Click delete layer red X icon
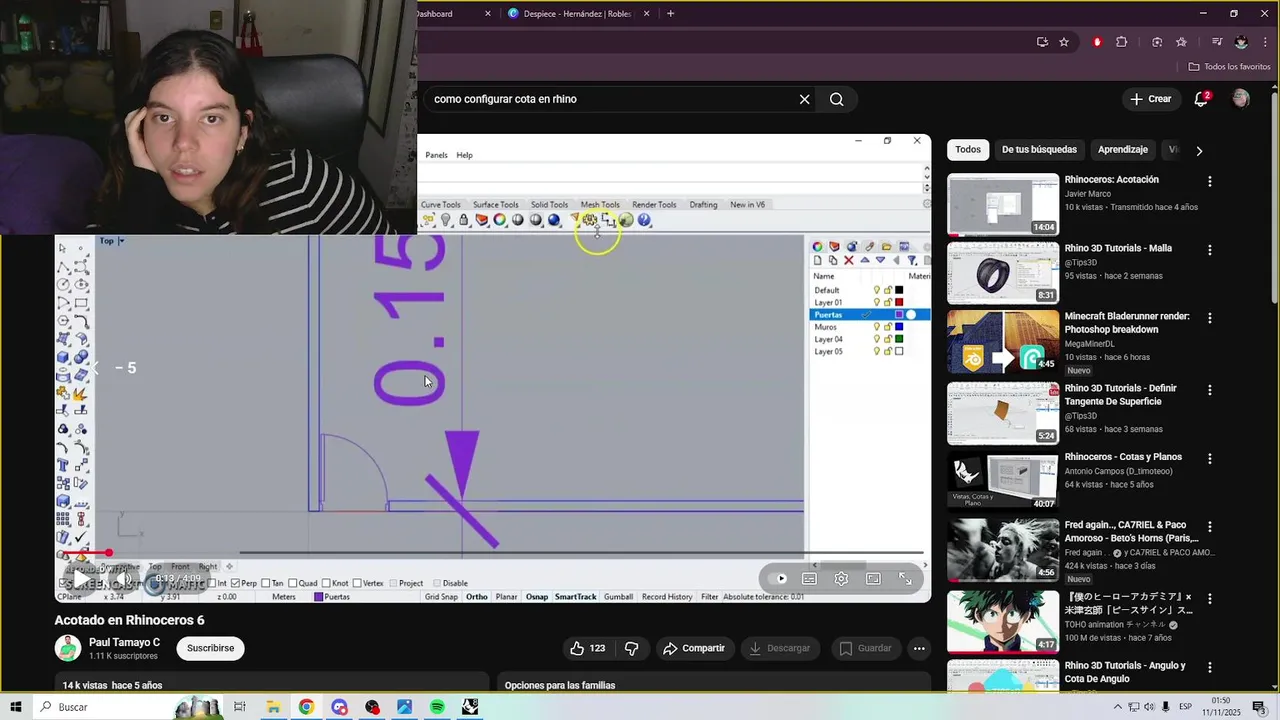 (849, 260)
